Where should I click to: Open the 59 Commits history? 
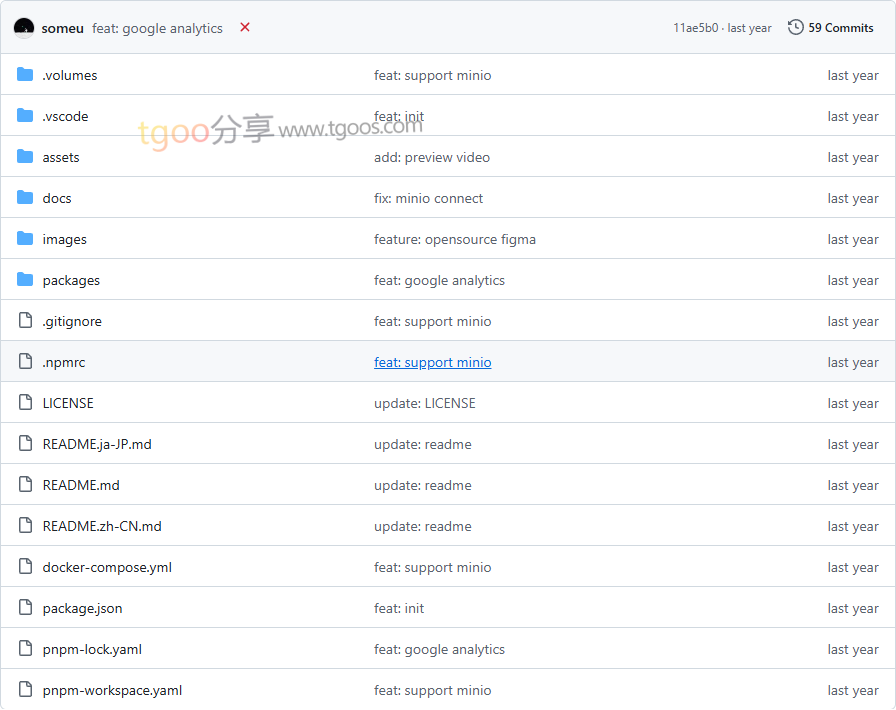tap(840, 28)
